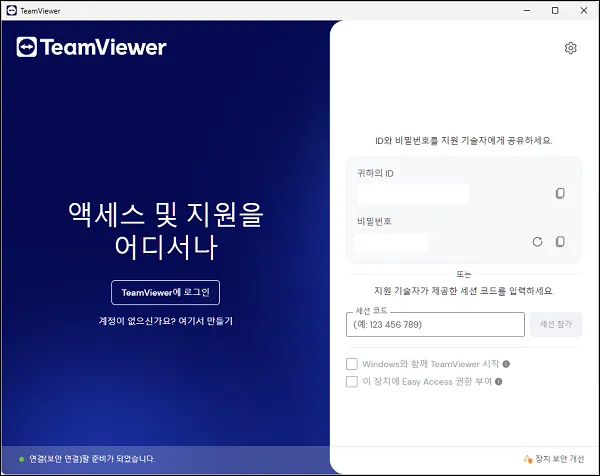
Task: Copy your ID with the copy icon
Action: [x=560, y=194]
